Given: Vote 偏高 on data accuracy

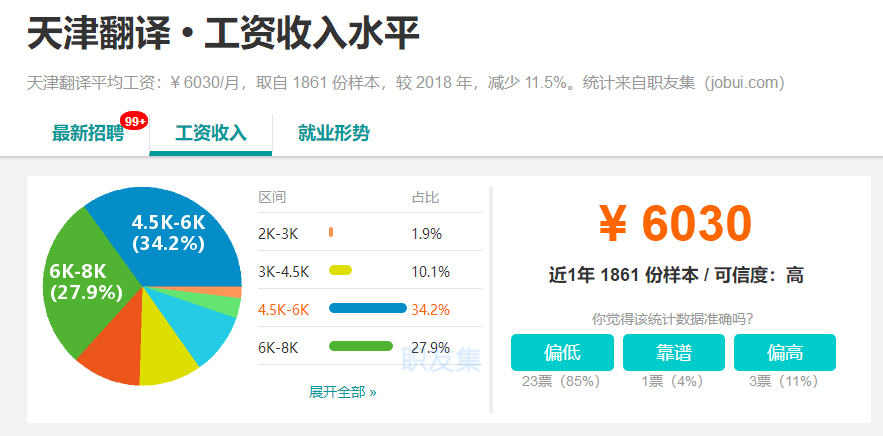Looking at the screenshot, I should point(784,353).
